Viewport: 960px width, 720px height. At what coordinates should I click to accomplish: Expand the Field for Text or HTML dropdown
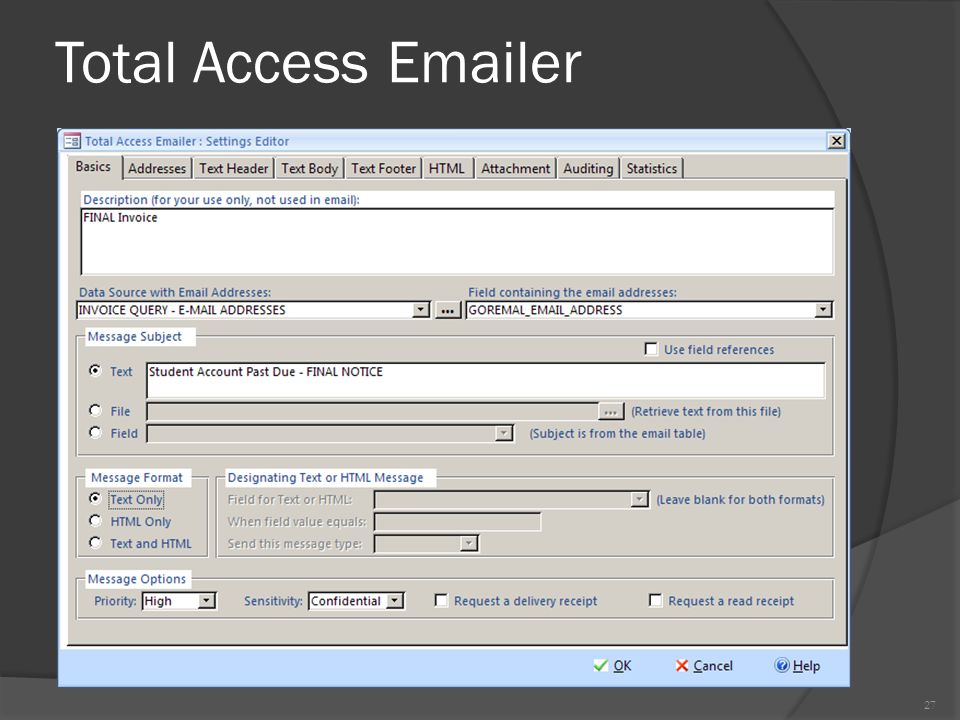pyautogui.click(x=639, y=500)
